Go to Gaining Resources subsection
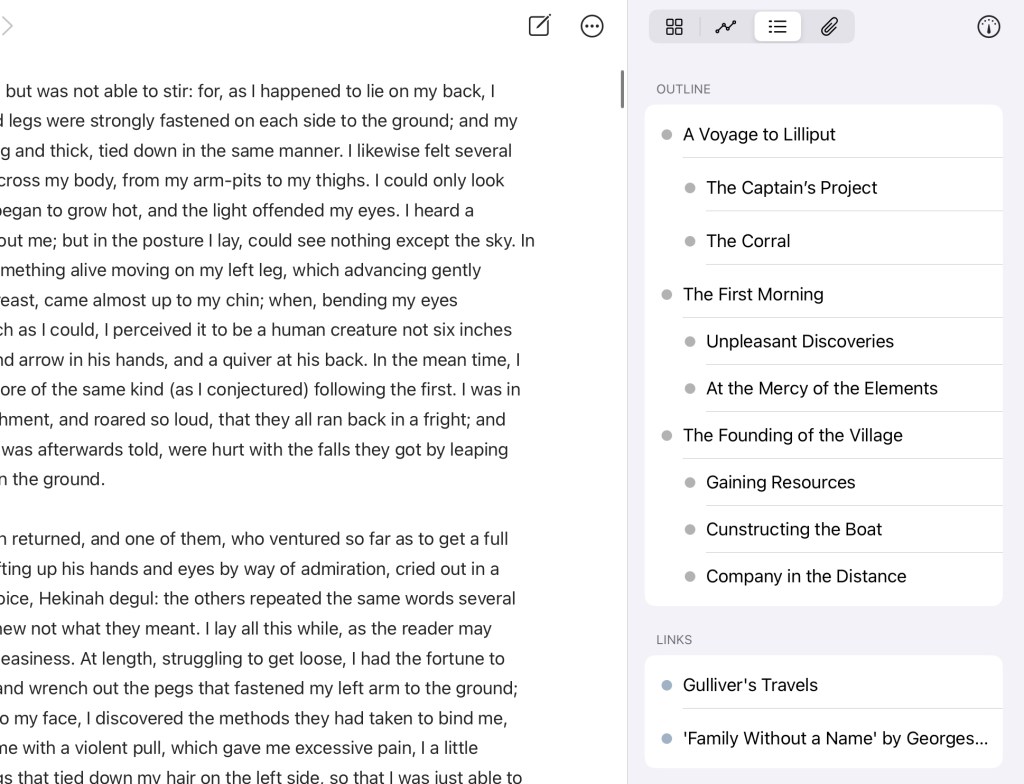1024x784 pixels. tap(780, 482)
